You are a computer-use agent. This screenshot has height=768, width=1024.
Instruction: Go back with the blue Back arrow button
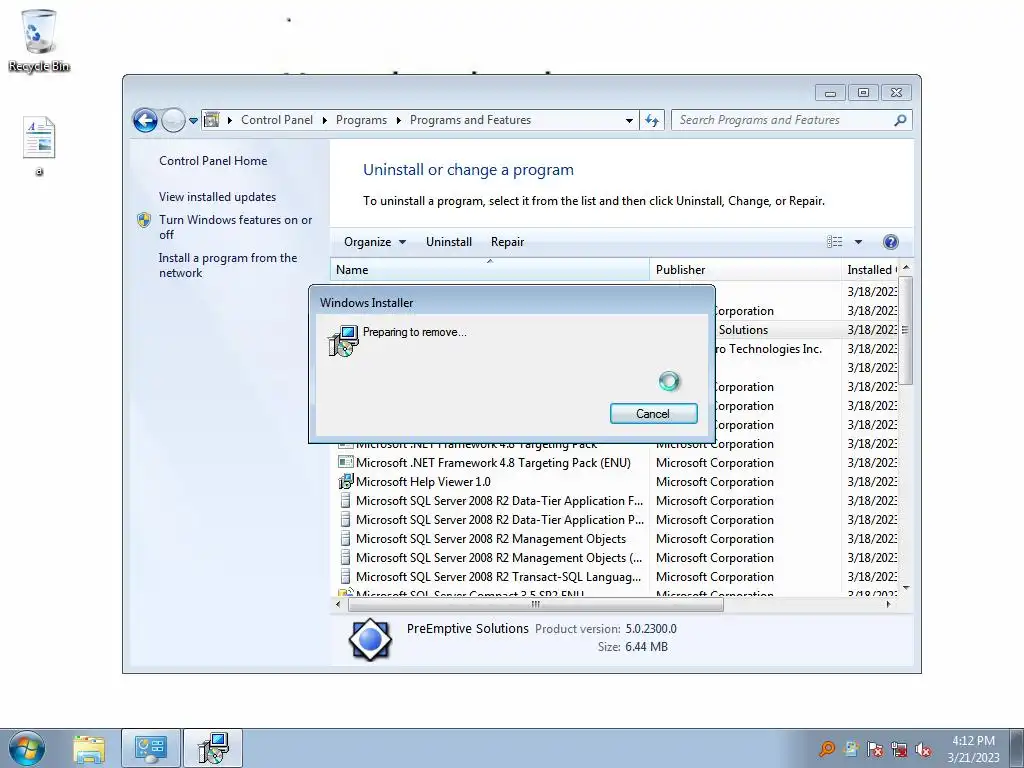tap(145, 120)
